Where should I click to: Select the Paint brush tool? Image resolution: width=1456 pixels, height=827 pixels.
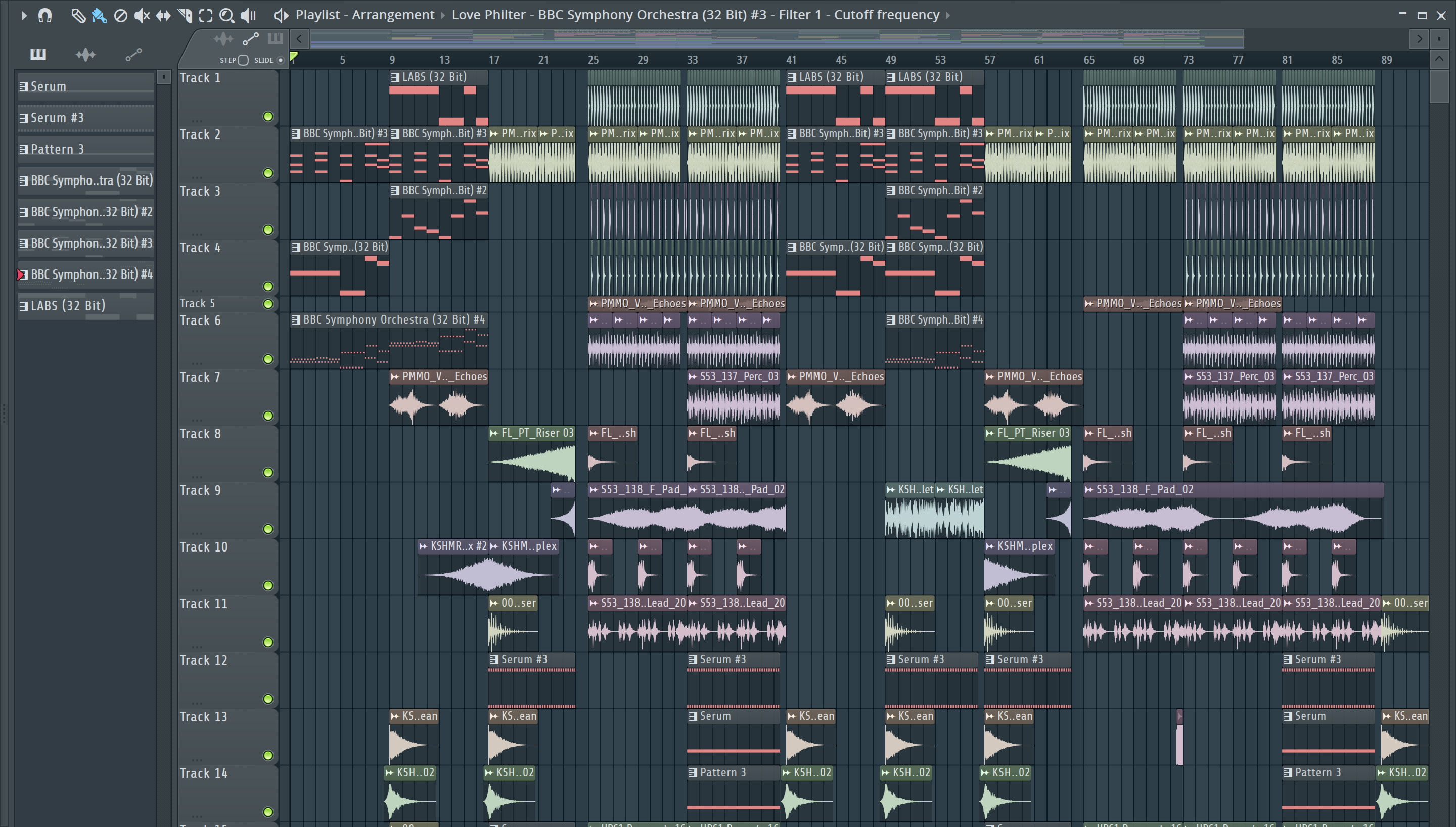click(100, 15)
